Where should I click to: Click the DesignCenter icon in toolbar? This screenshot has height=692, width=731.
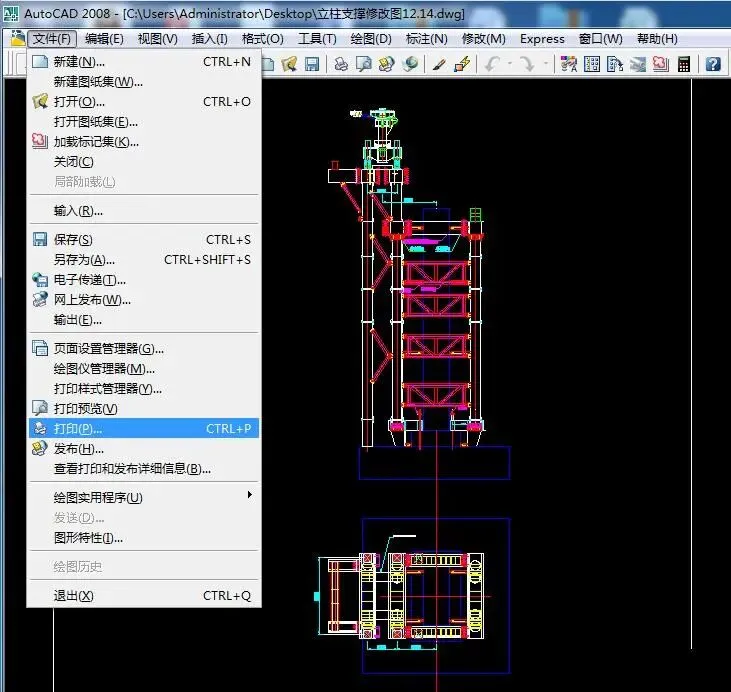pyautogui.click(x=592, y=64)
